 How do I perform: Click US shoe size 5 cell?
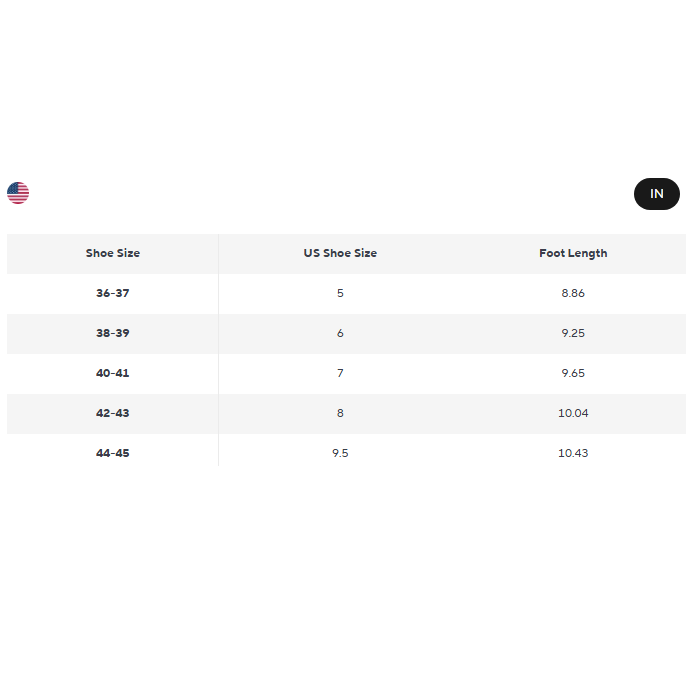coord(340,293)
